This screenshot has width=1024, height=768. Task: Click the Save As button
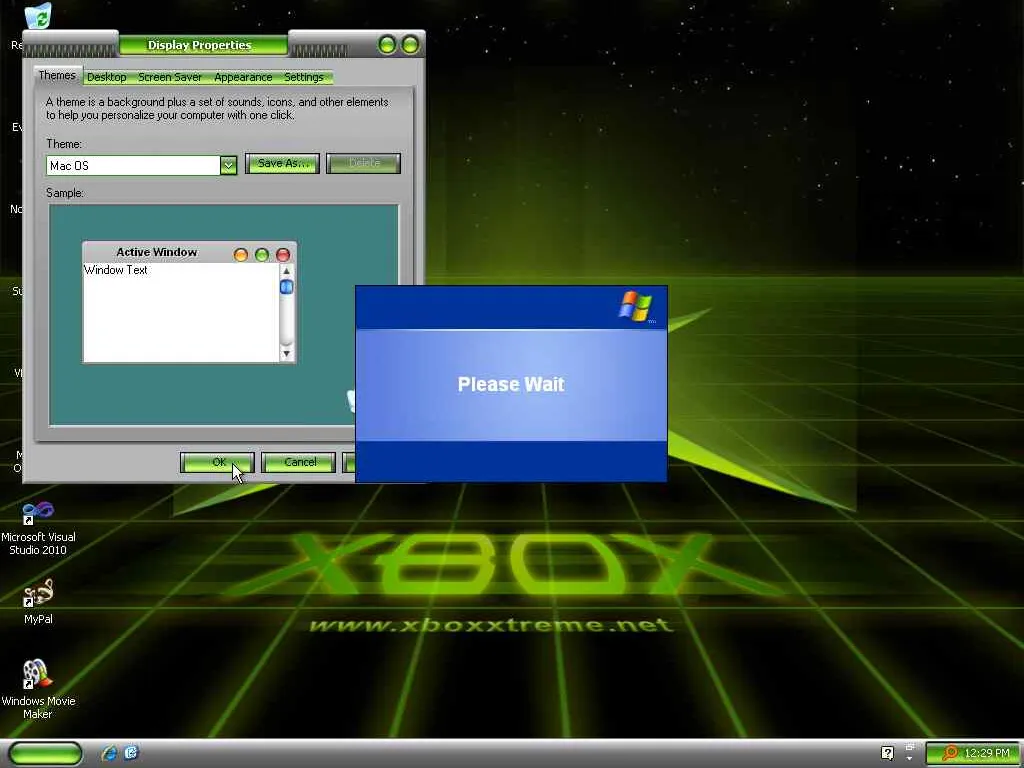click(x=282, y=163)
